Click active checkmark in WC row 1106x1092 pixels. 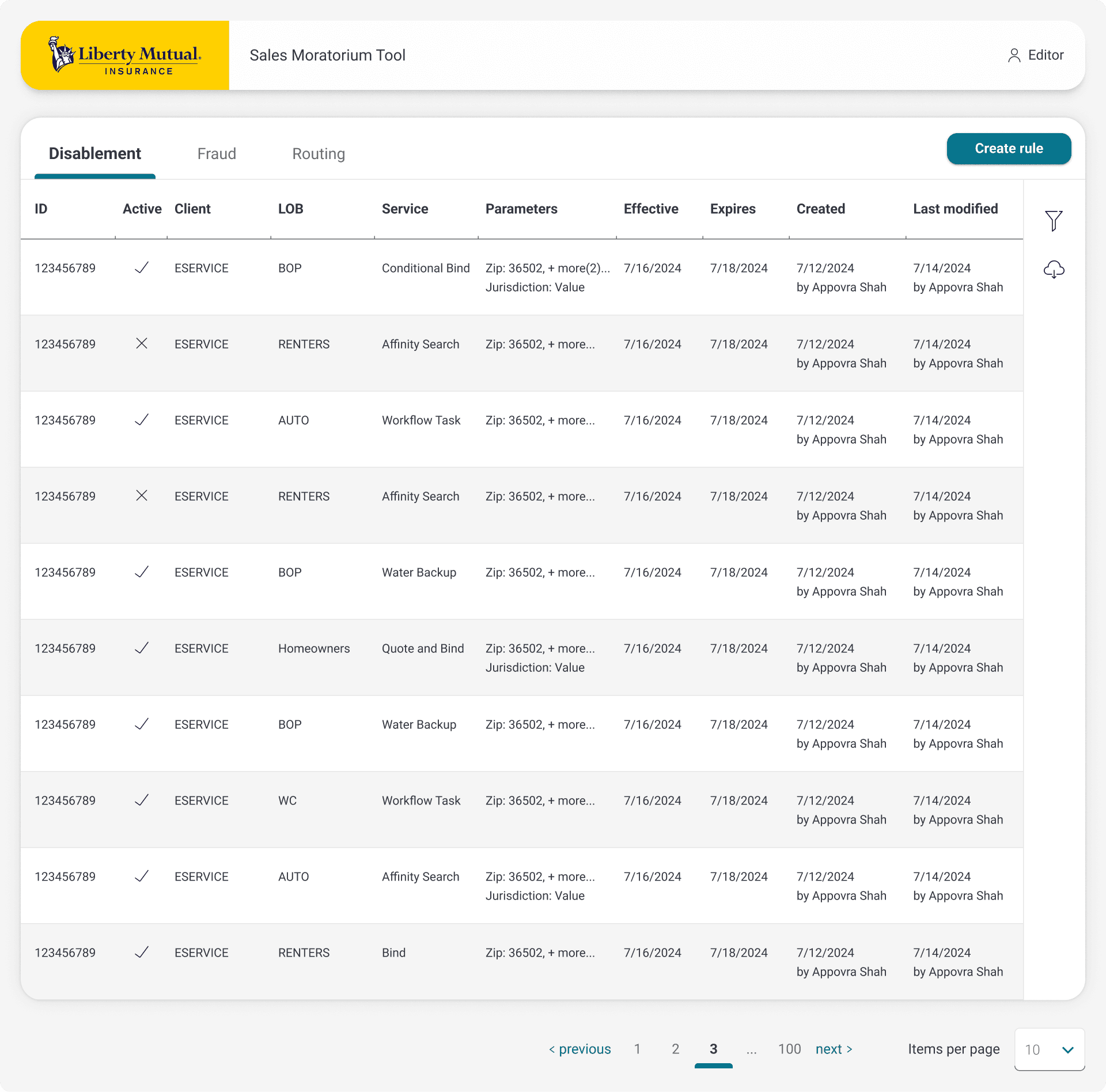click(142, 800)
